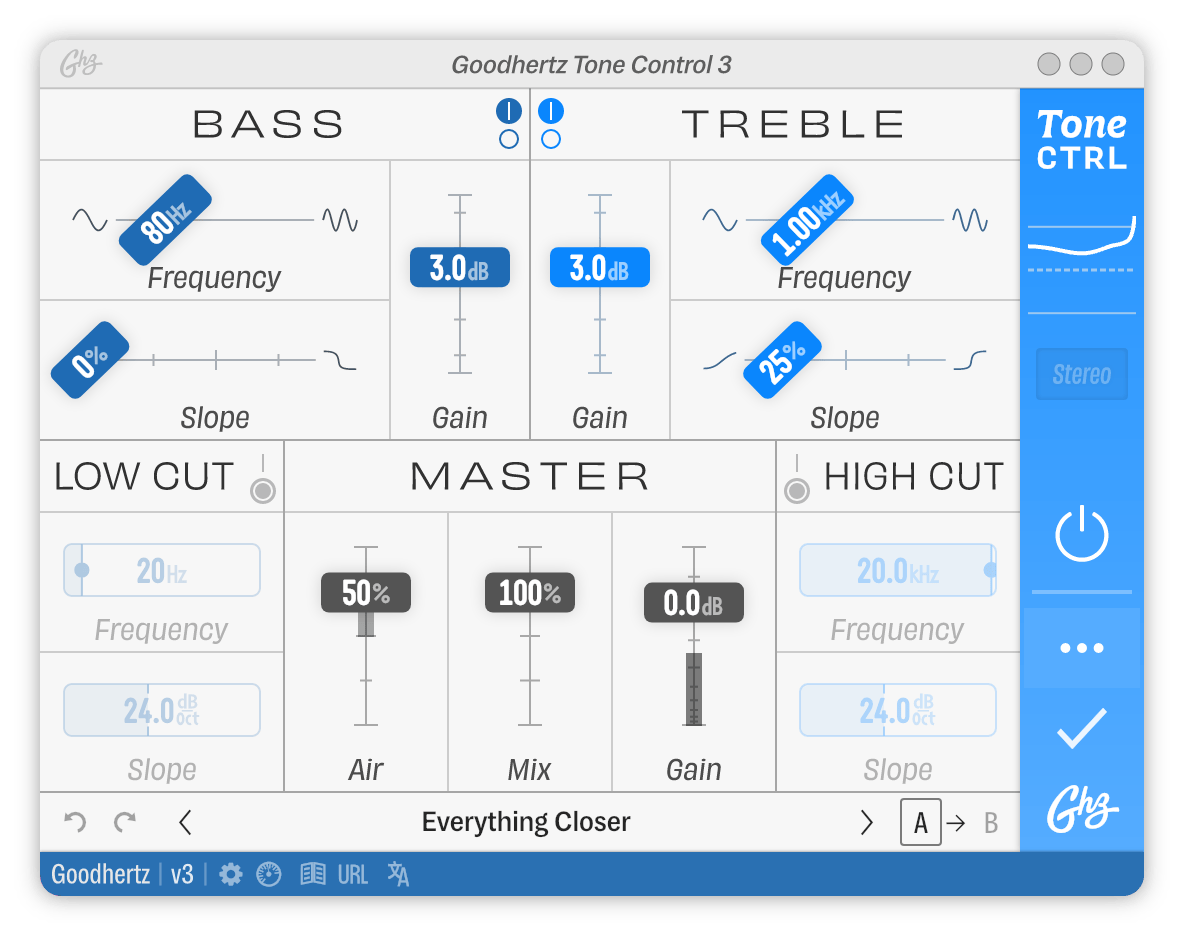Open the settings gear in the status bar
Screen dimensions: 1184x936
tap(231, 874)
